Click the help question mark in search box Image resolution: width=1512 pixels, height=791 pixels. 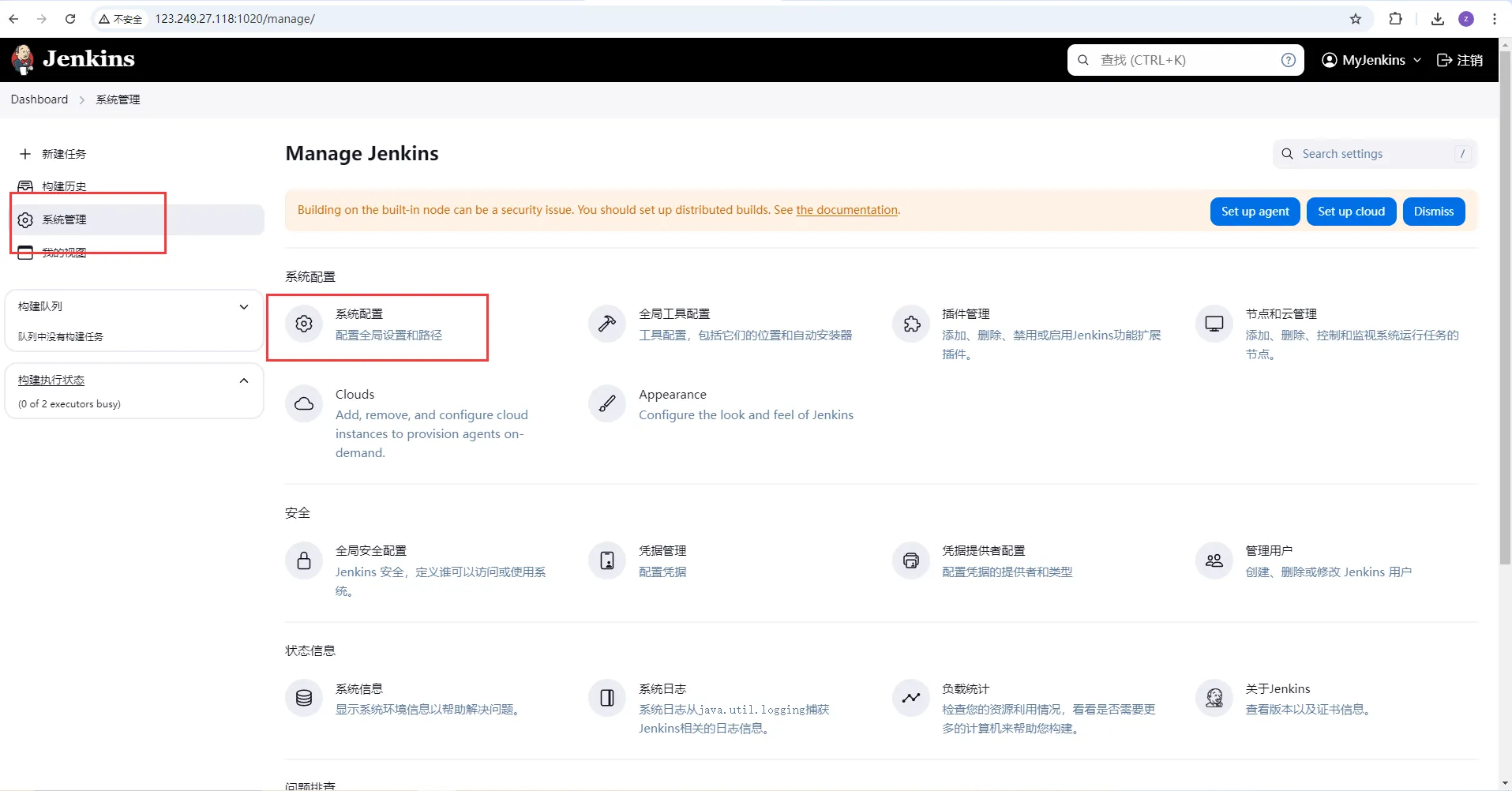click(1289, 60)
